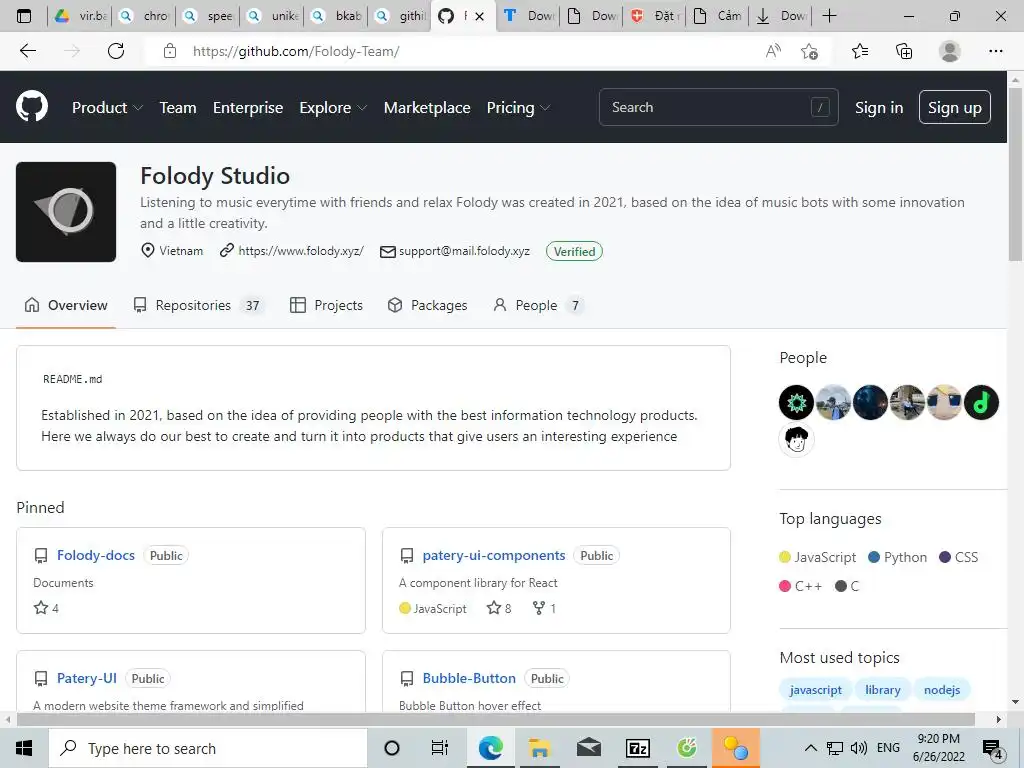Open the tab actions menu icon
This screenshot has width=1024, height=768.
24,16
